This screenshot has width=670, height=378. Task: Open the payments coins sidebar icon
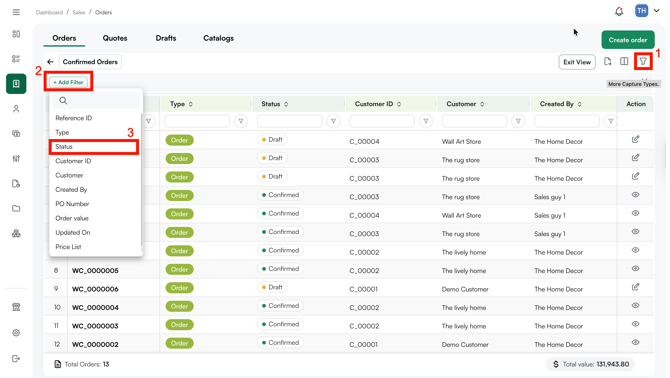click(x=16, y=134)
